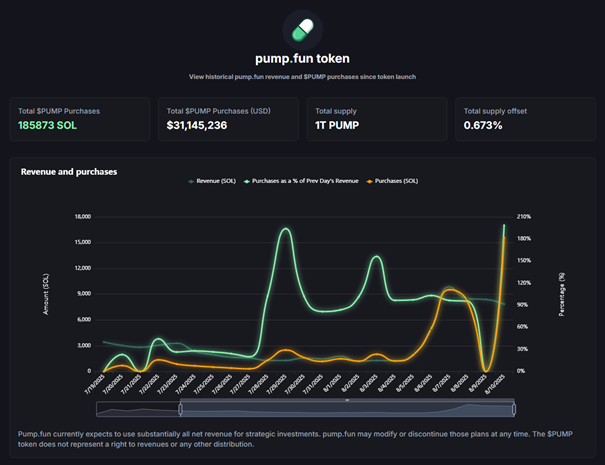Click the selected range area of the zoom slider

coord(347,409)
